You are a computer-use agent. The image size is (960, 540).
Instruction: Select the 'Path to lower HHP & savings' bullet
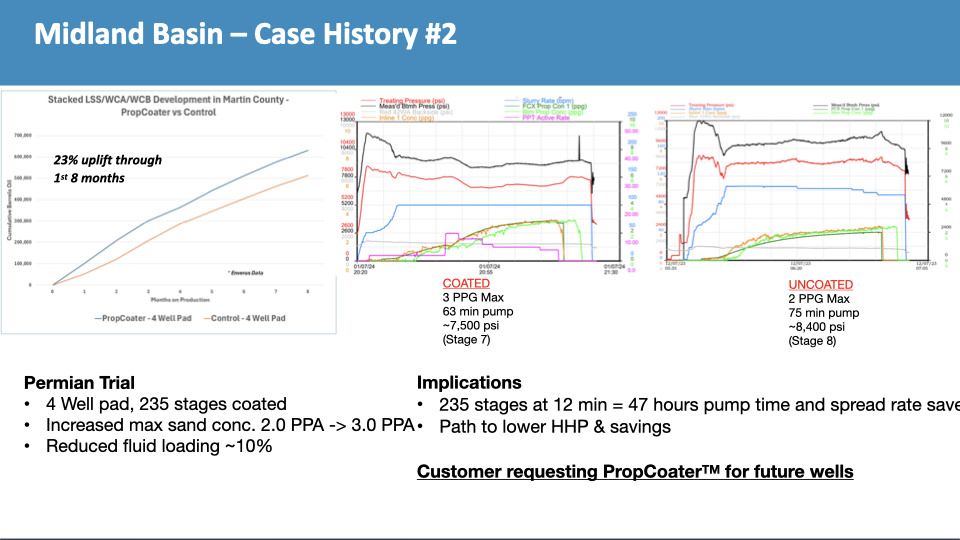point(555,427)
